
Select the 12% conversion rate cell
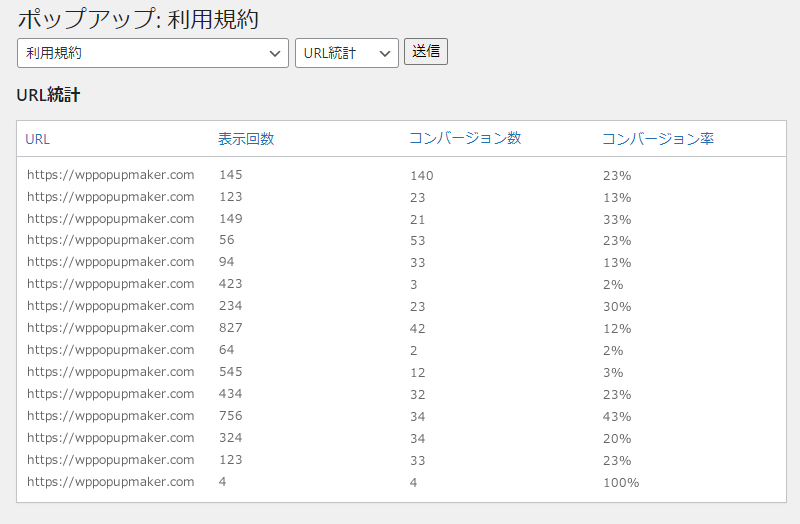(x=617, y=329)
